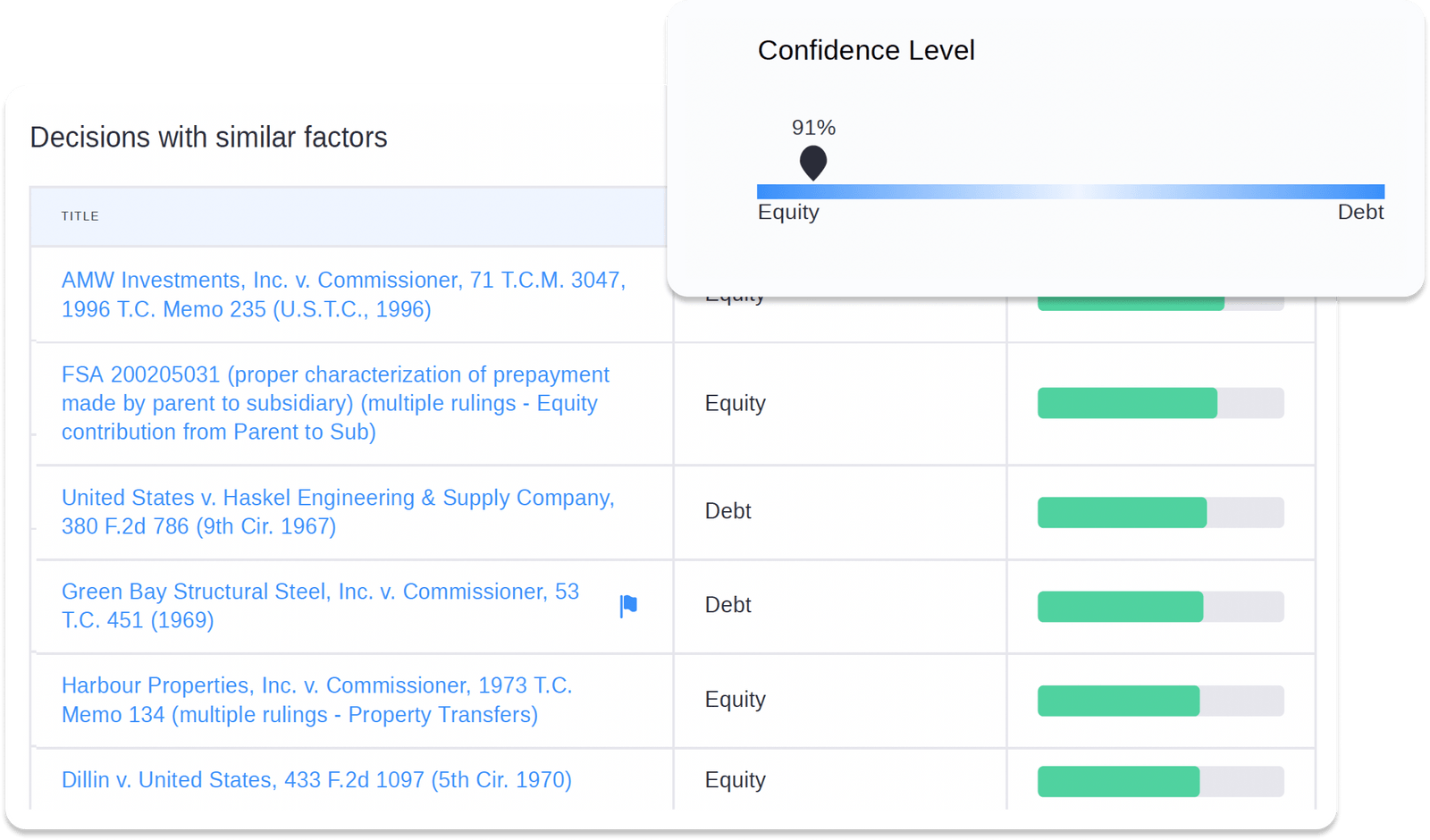The width and height of the screenshot is (1430, 840).
Task: Select the Debt outcome in the Haskel Engineering row
Action: point(728,511)
